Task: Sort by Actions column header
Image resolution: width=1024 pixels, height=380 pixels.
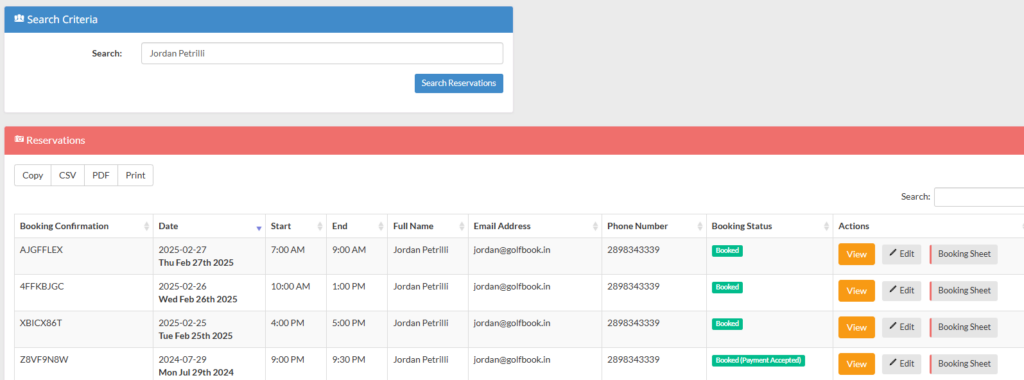Action: (x=928, y=226)
